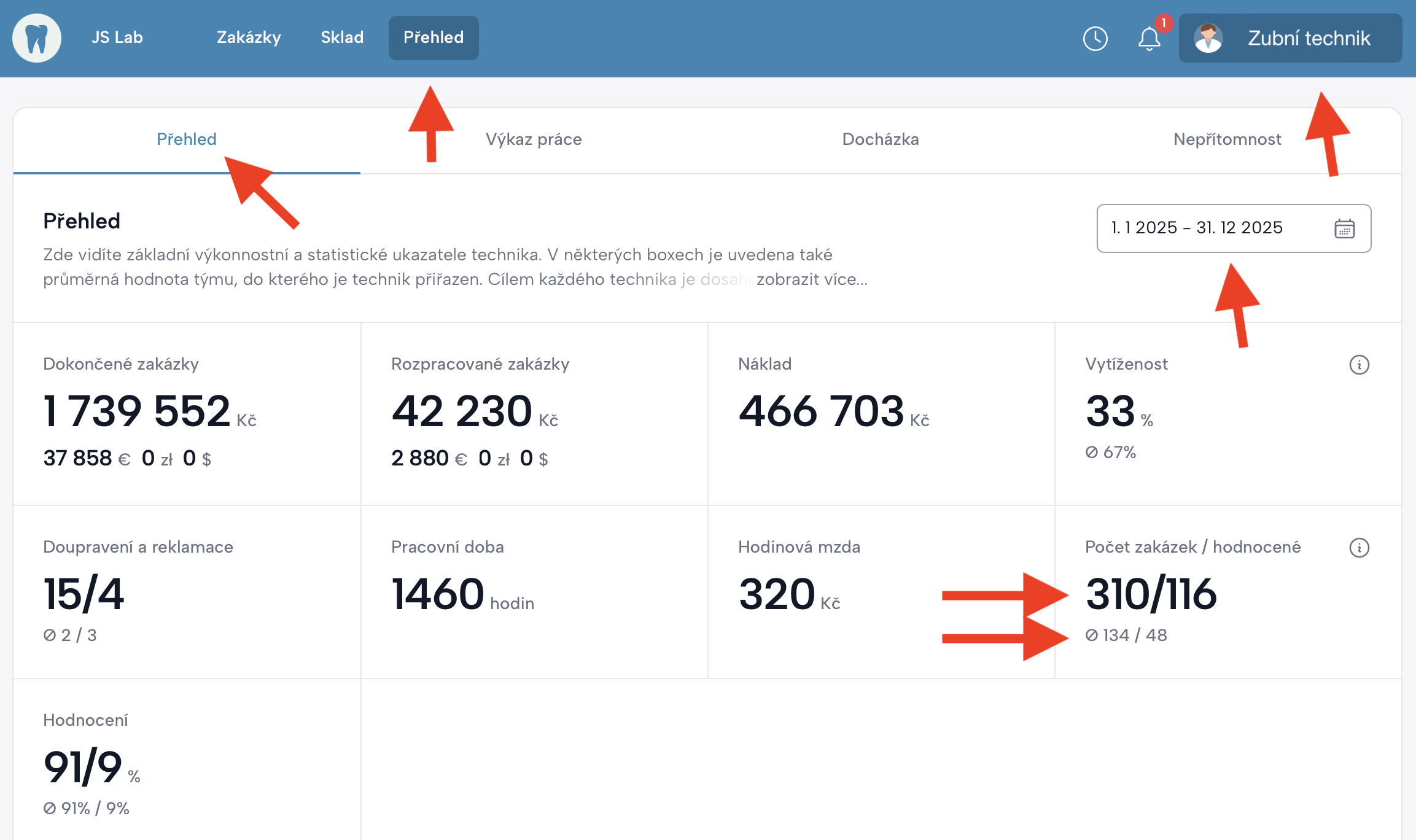Select the Přehled sub-tab
The height and width of the screenshot is (840, 1416).
tap(186, 139)
